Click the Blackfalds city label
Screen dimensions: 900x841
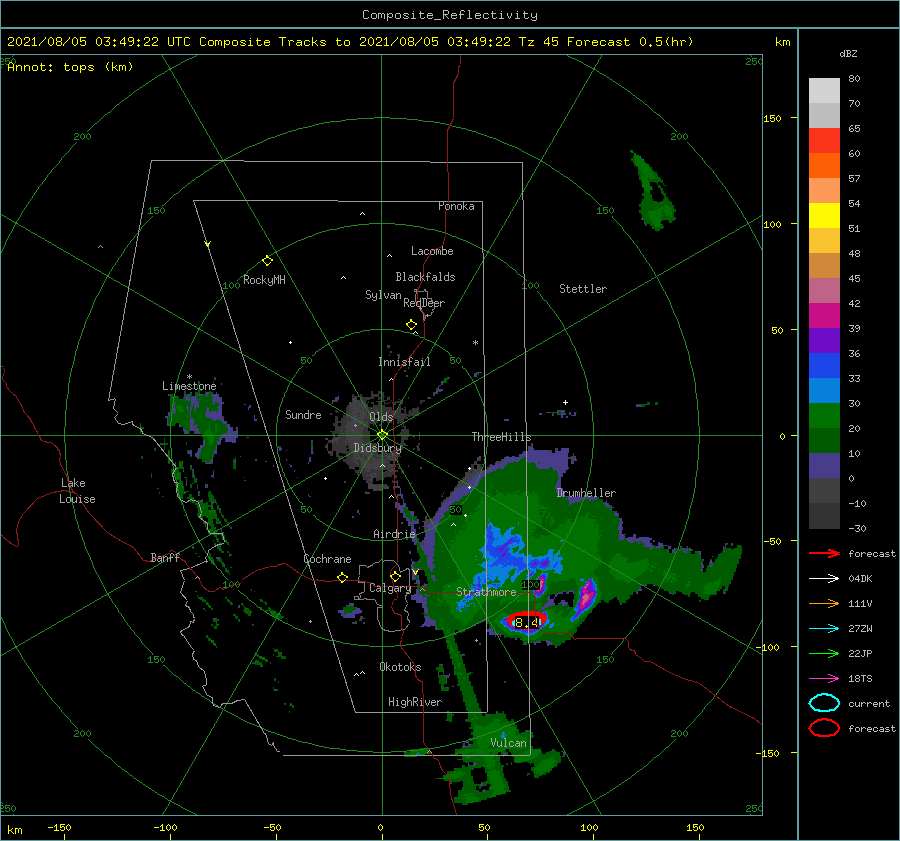(425, 277)
